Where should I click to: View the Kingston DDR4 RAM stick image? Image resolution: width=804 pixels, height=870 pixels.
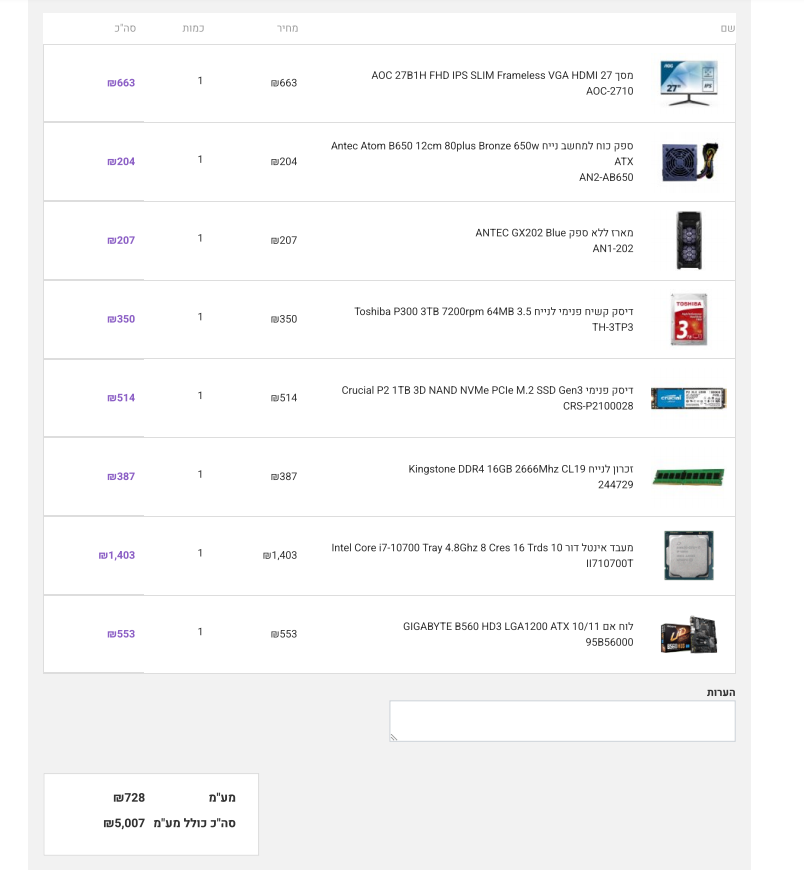tap(689, 477)
